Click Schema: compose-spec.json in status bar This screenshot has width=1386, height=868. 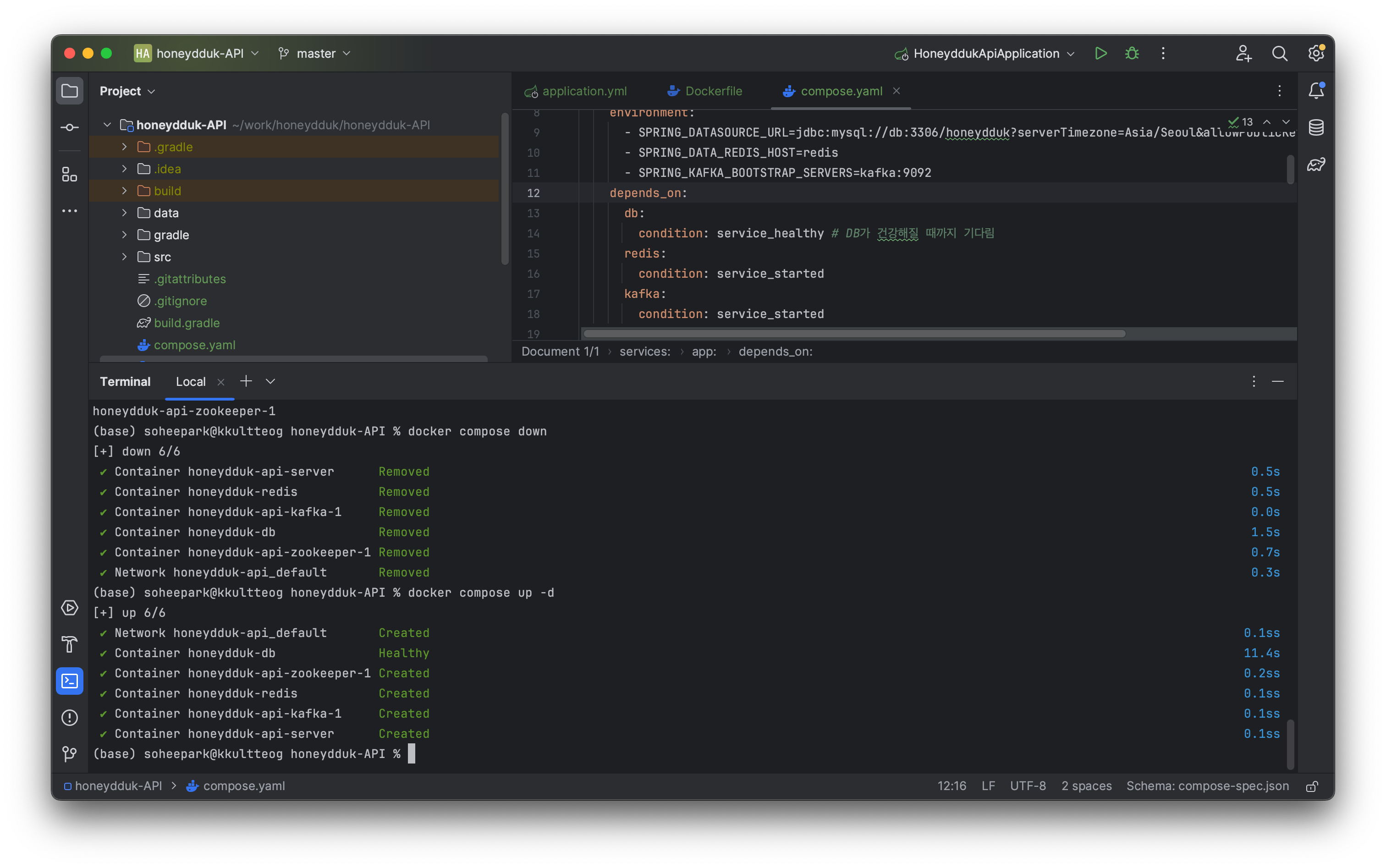(x=1207, y=786)
